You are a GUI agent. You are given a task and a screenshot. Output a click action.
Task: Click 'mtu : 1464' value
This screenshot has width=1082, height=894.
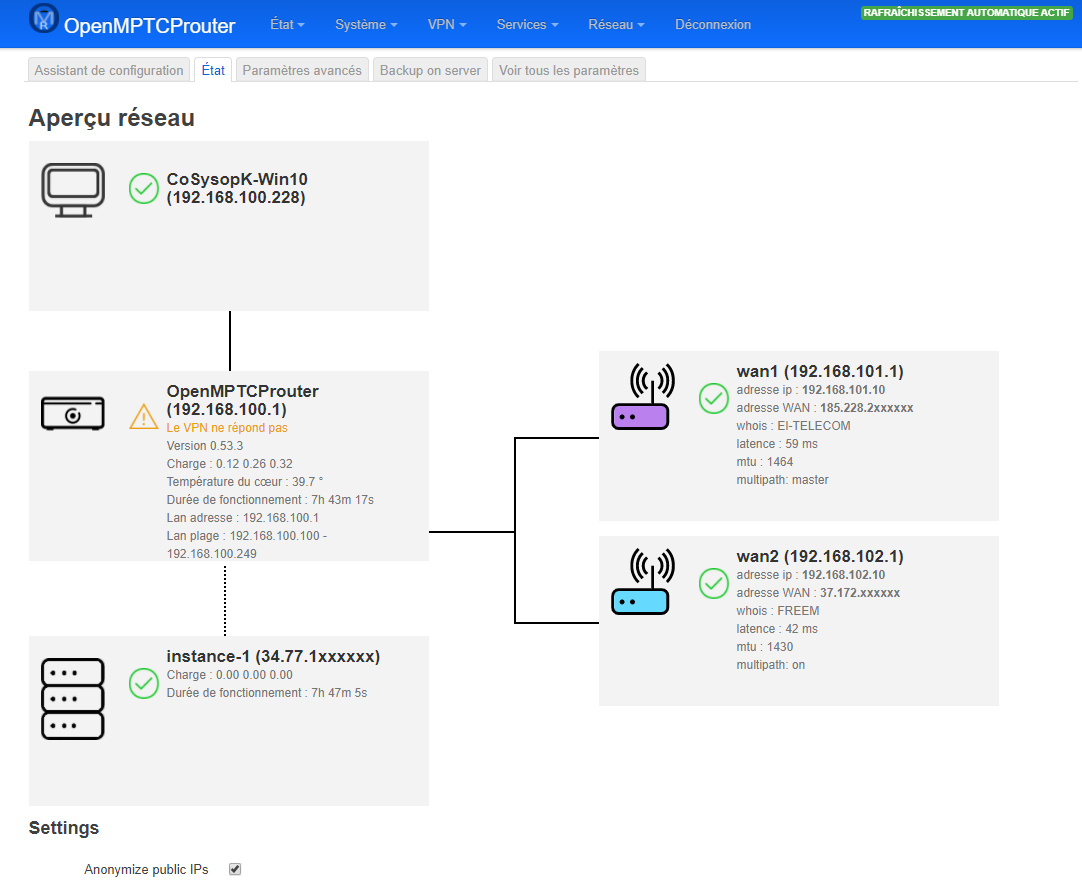[765, 461]
